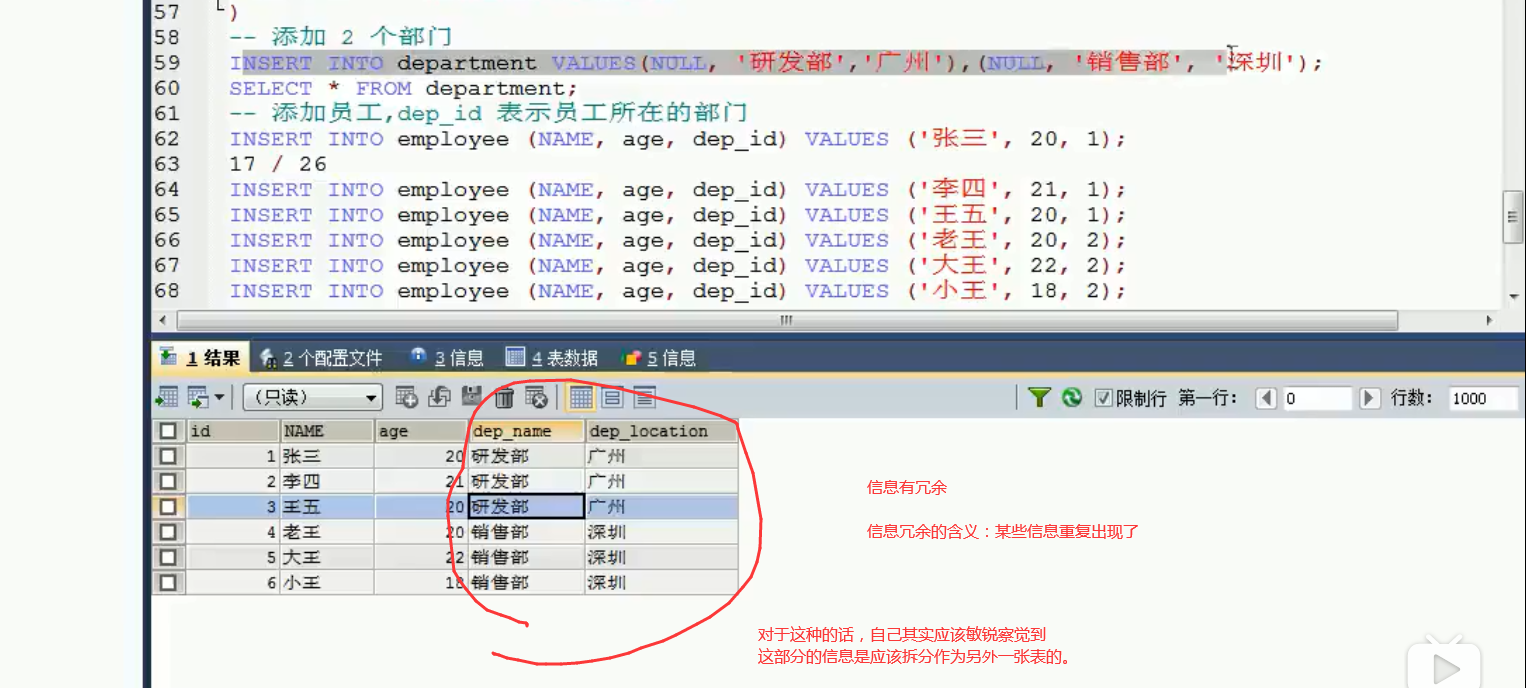Select the 大王 name cell
1526x688 pixels.
pos(327,557)
